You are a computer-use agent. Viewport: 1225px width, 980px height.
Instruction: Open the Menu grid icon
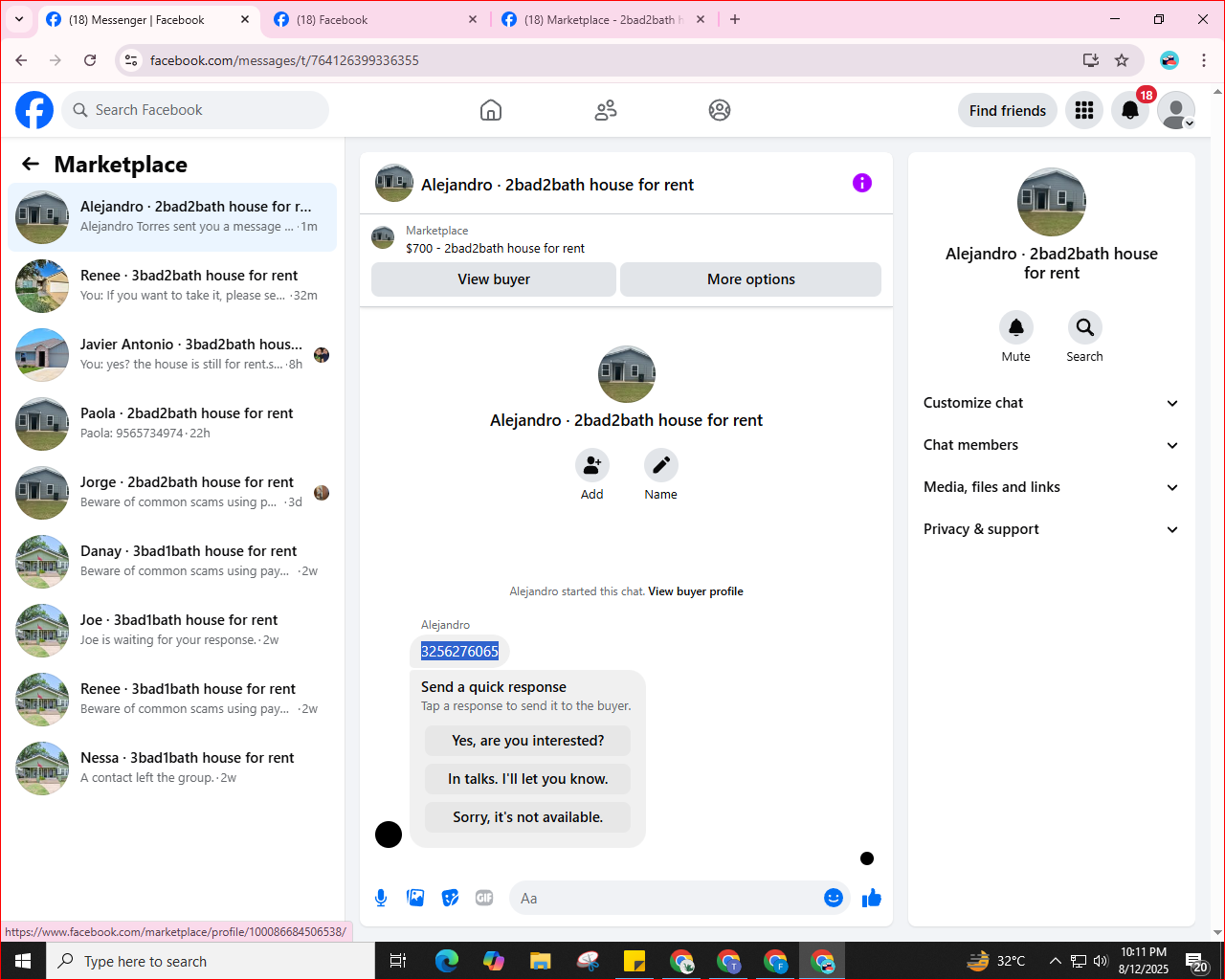tap(1084, 110)
